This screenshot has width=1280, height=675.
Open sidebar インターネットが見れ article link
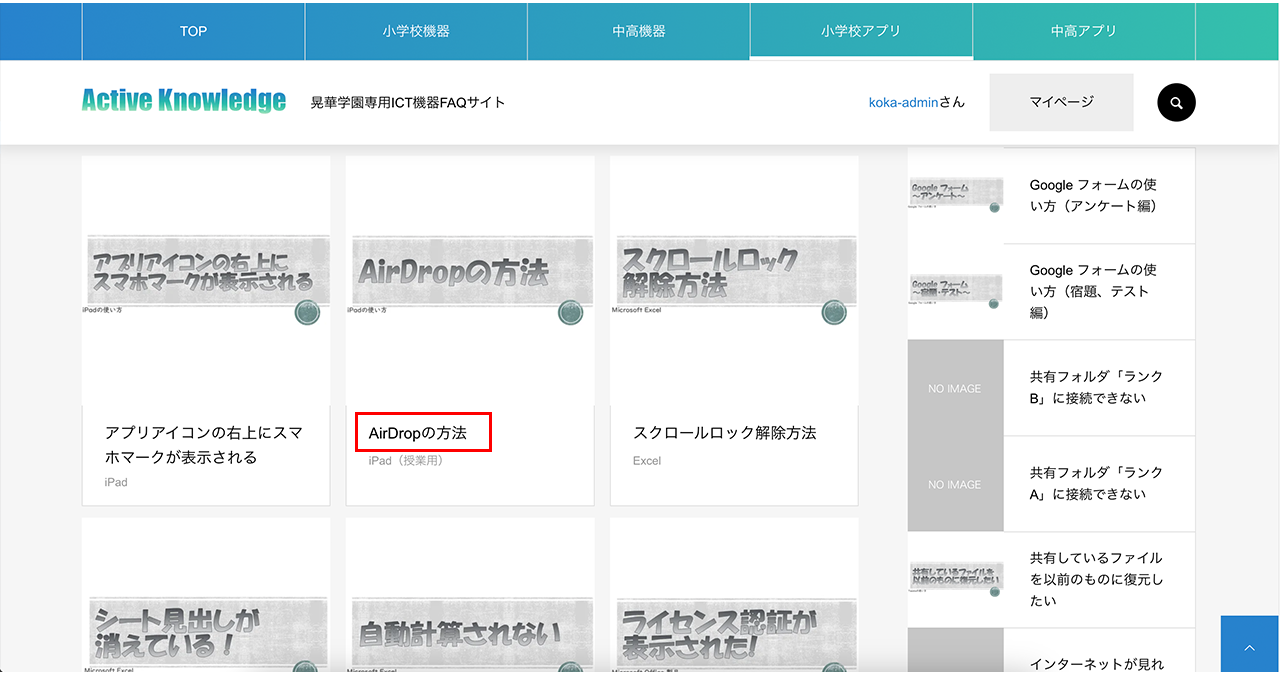1097,664
